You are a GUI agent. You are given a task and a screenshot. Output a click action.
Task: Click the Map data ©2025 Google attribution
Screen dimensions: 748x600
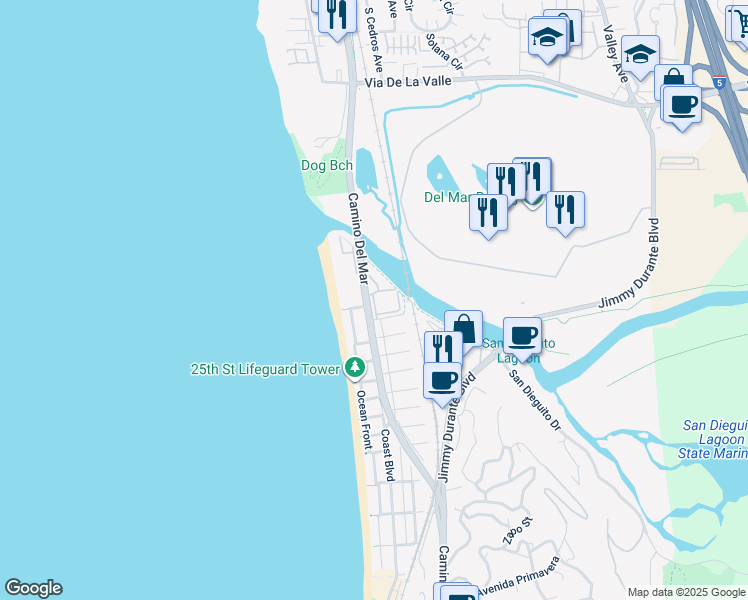[686, 592]
